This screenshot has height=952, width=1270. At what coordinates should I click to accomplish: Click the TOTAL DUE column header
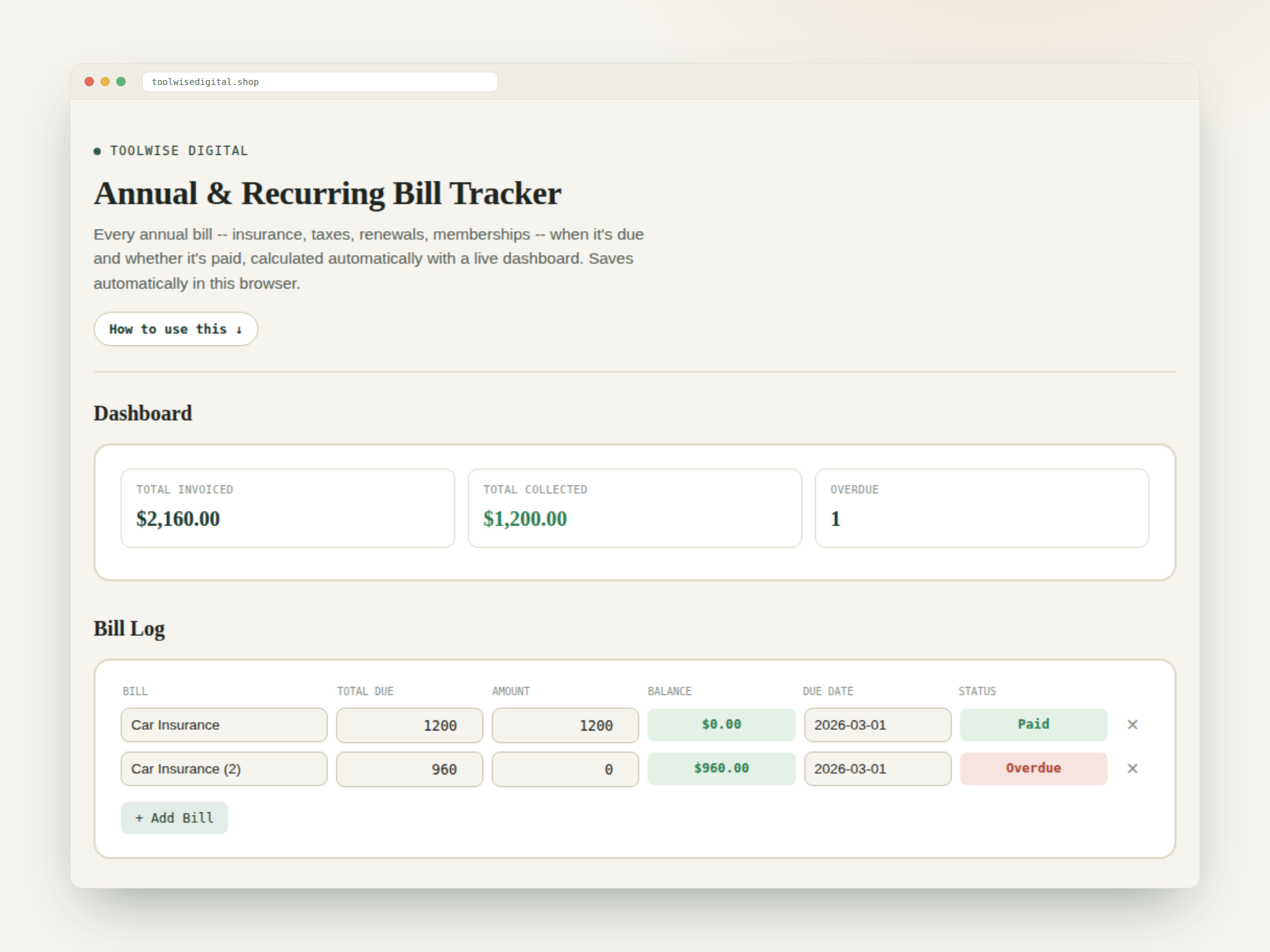click(x=365, y=691)
